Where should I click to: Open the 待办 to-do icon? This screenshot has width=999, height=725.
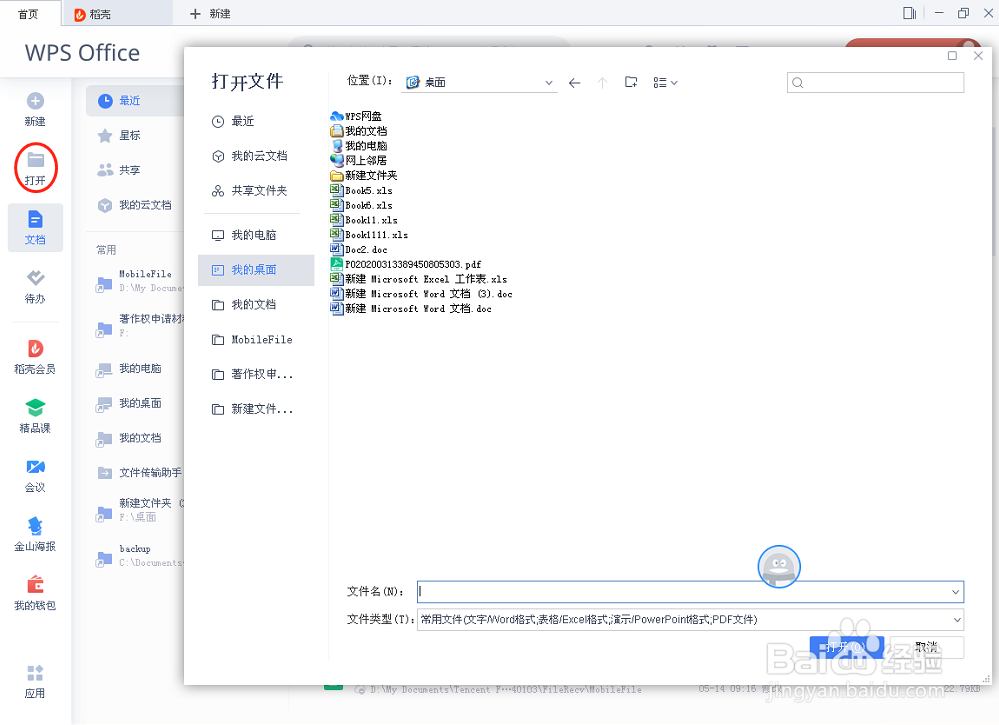(x=35, y=278)
